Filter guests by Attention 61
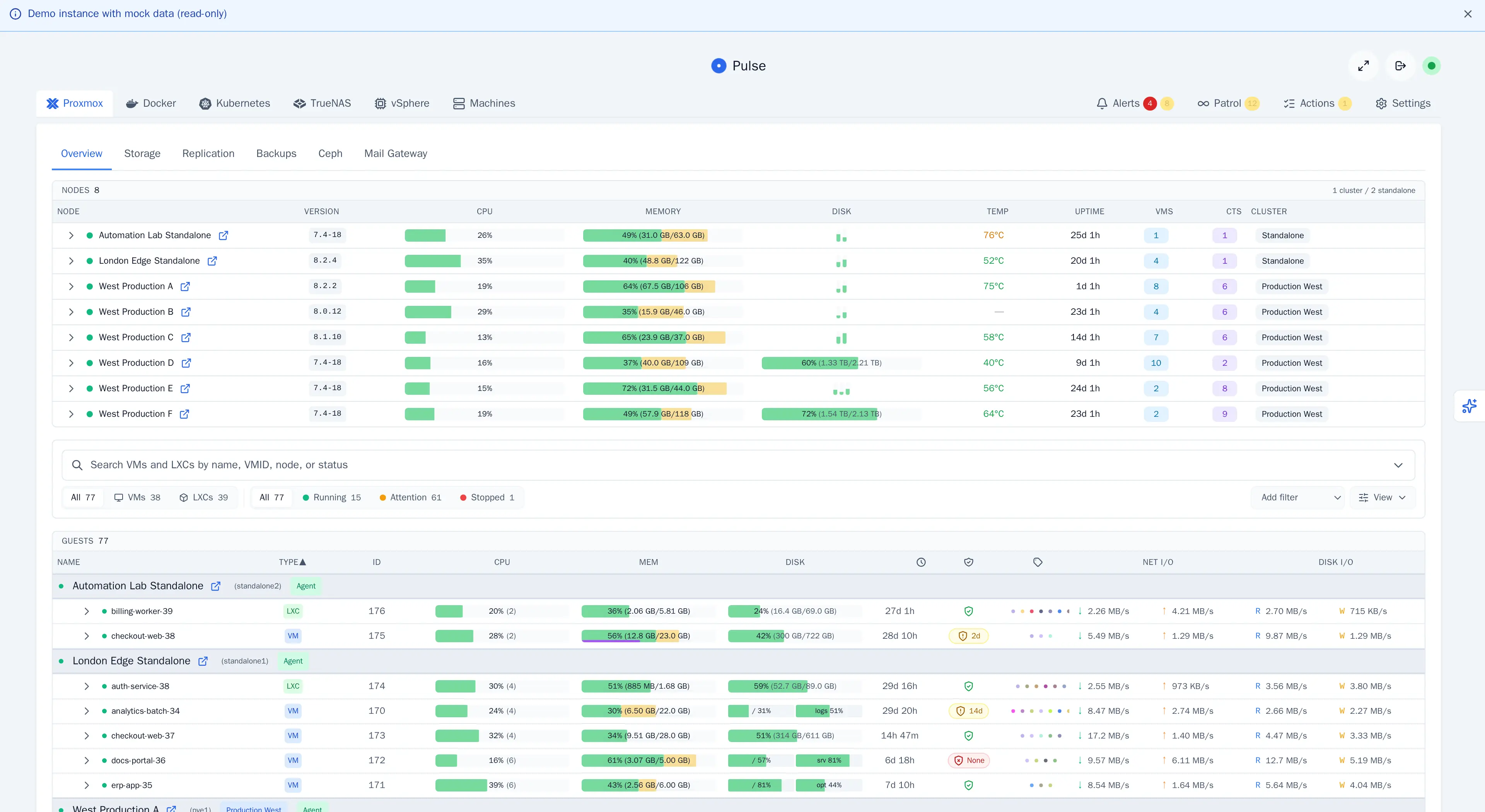This screenshot has width=1485, height=812. [410, 497]
